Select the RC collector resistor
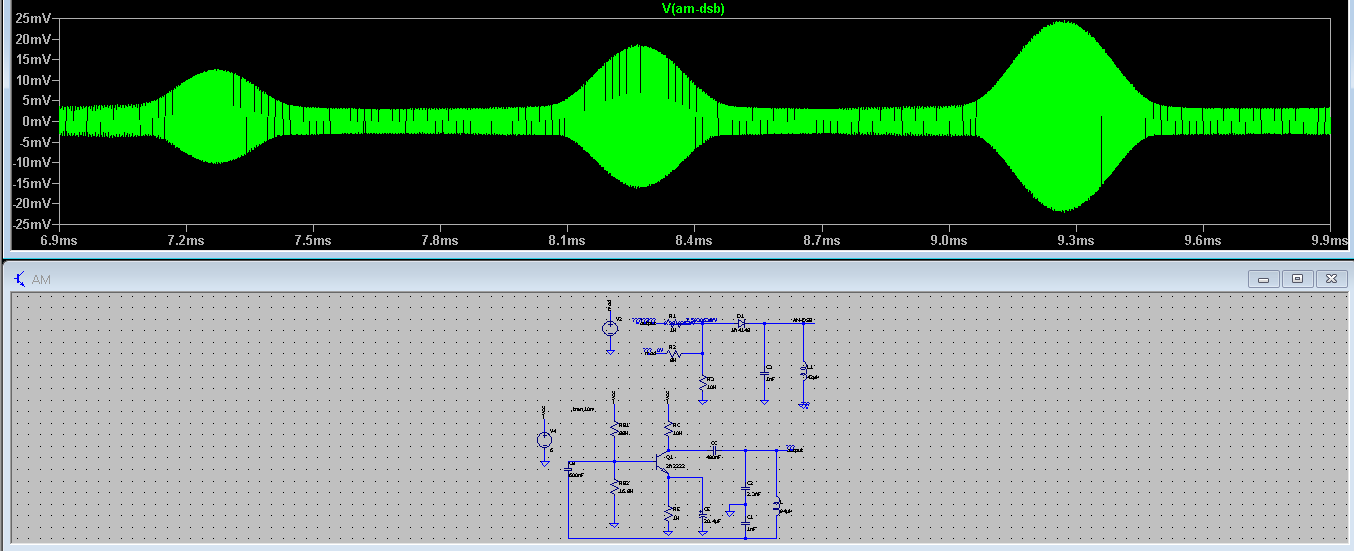1354x551 pixels. 668,428
